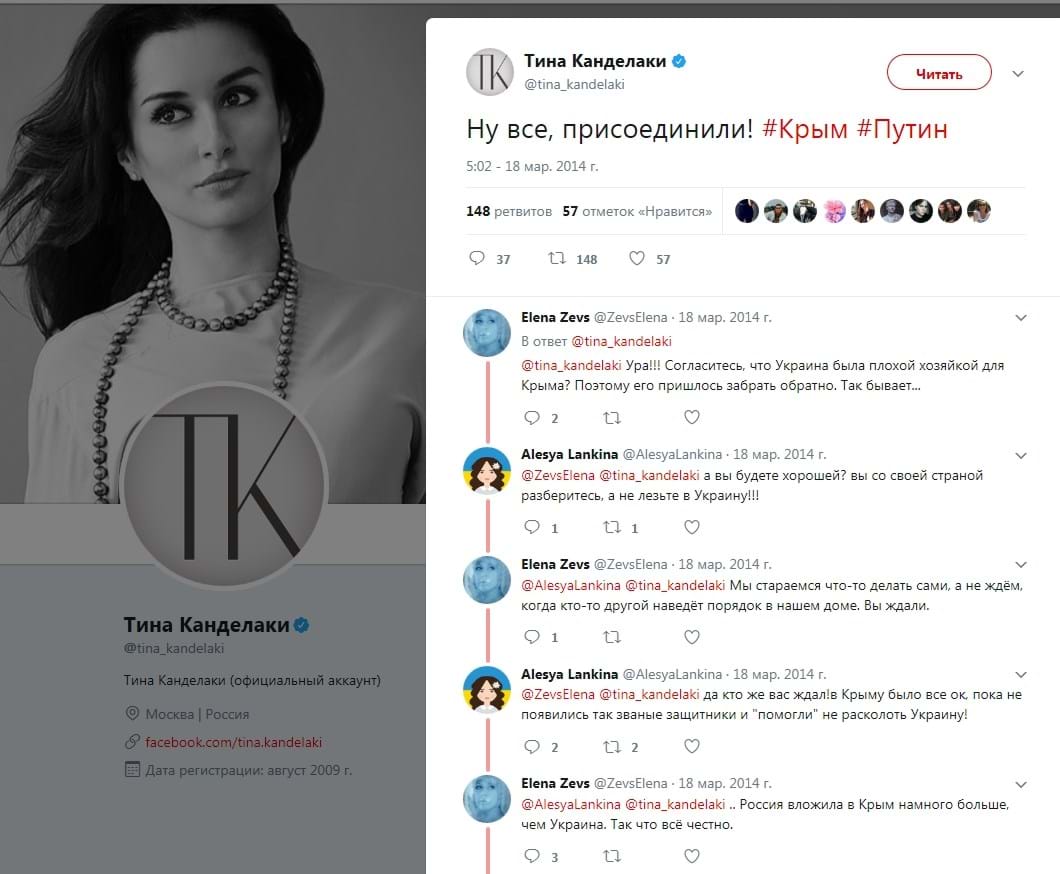This screenshot has width=1060, height=874.
Task: Open the #Крым hashtag link
Action: pyautogui.click(x=805, y=129)
